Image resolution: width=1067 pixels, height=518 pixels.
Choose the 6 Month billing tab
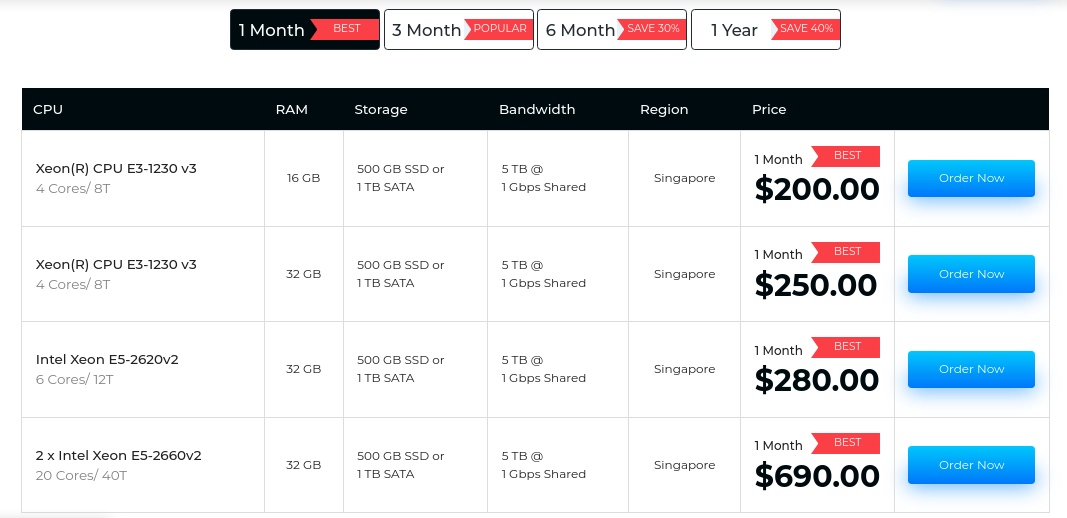click(x=580, y=30)
